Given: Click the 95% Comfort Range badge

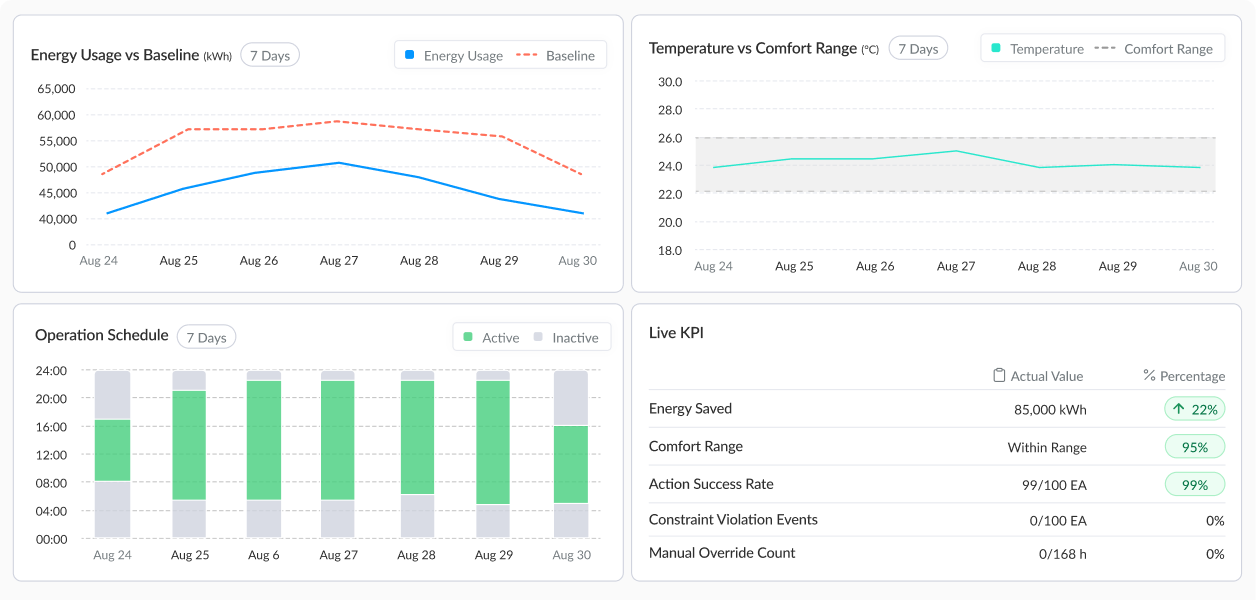Looking at the screenshot, I should [1194, 447].
